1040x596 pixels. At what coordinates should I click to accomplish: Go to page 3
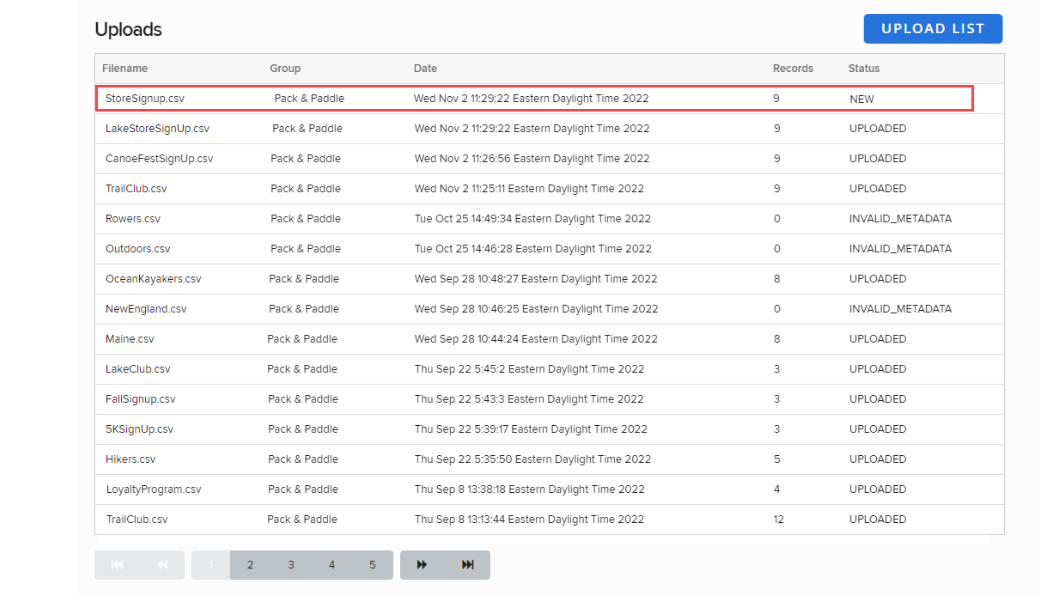pos(291,565)
